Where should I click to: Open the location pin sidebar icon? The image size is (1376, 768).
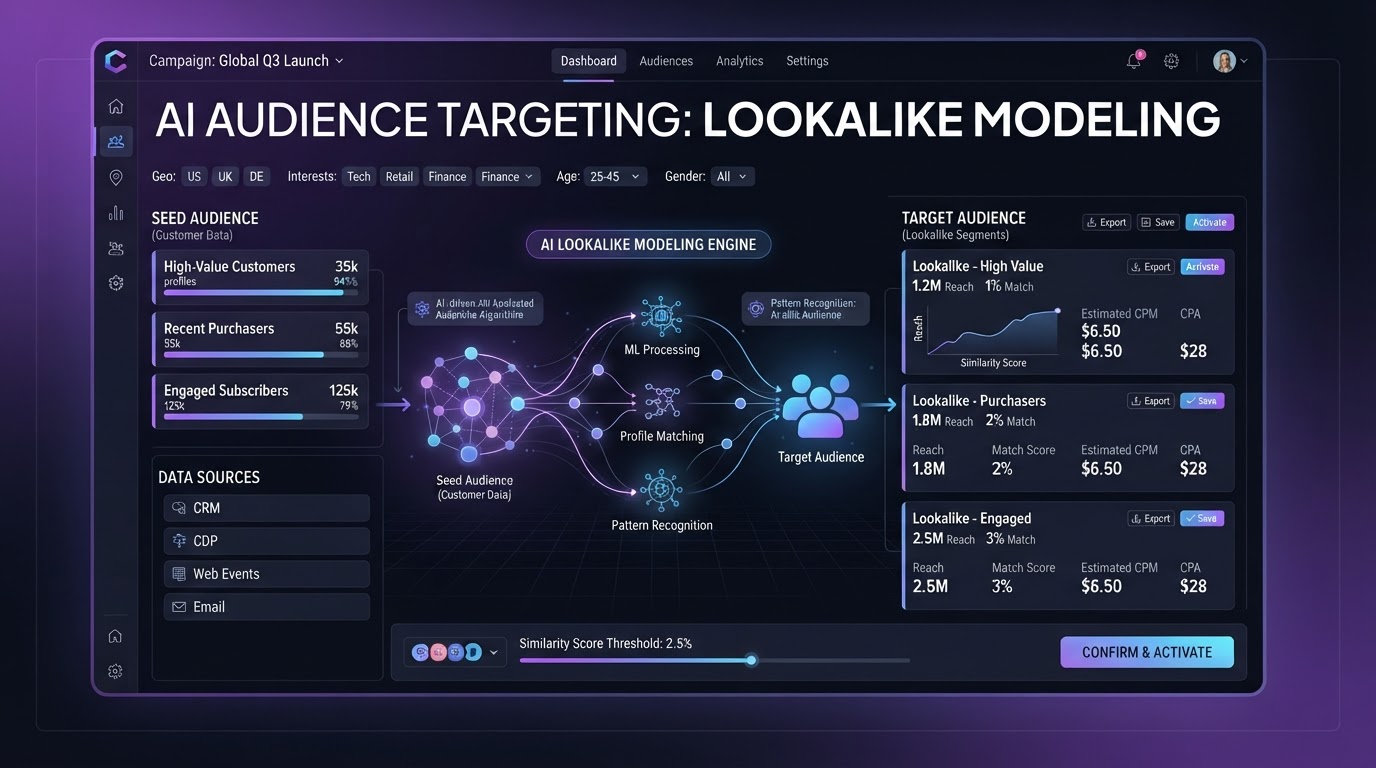116,177
